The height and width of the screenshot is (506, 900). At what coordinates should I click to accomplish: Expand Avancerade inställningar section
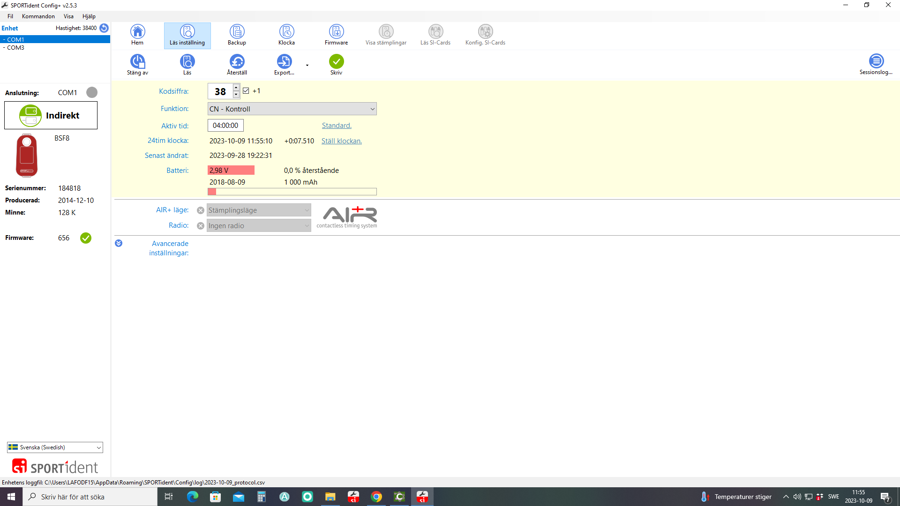119,243
